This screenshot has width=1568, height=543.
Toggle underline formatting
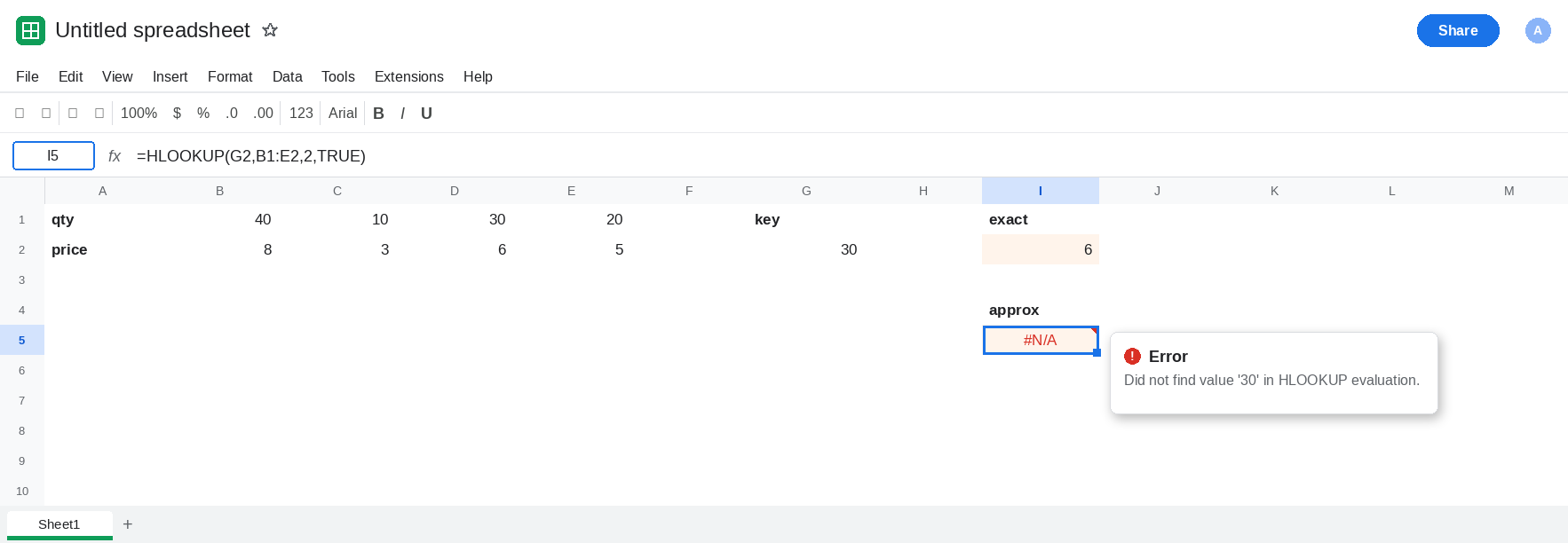pos(426,114)
